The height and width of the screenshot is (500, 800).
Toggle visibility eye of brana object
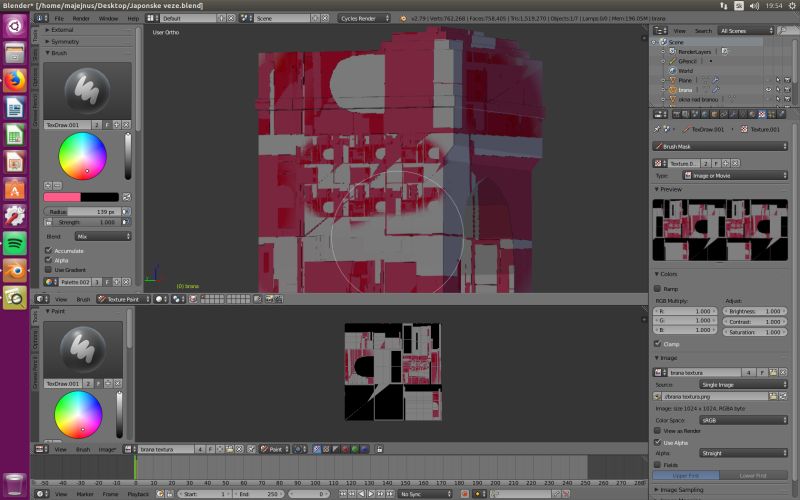(x=768, y=90)
